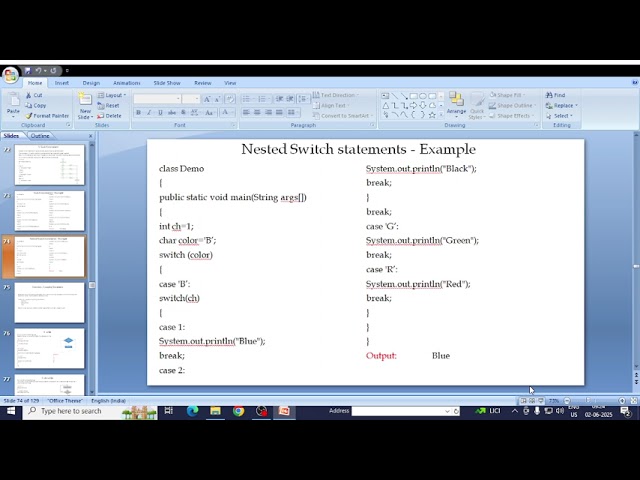This screenshot has height=480, width=640.
Task: Click the Office button logo
Action: [x=10, y=75]
